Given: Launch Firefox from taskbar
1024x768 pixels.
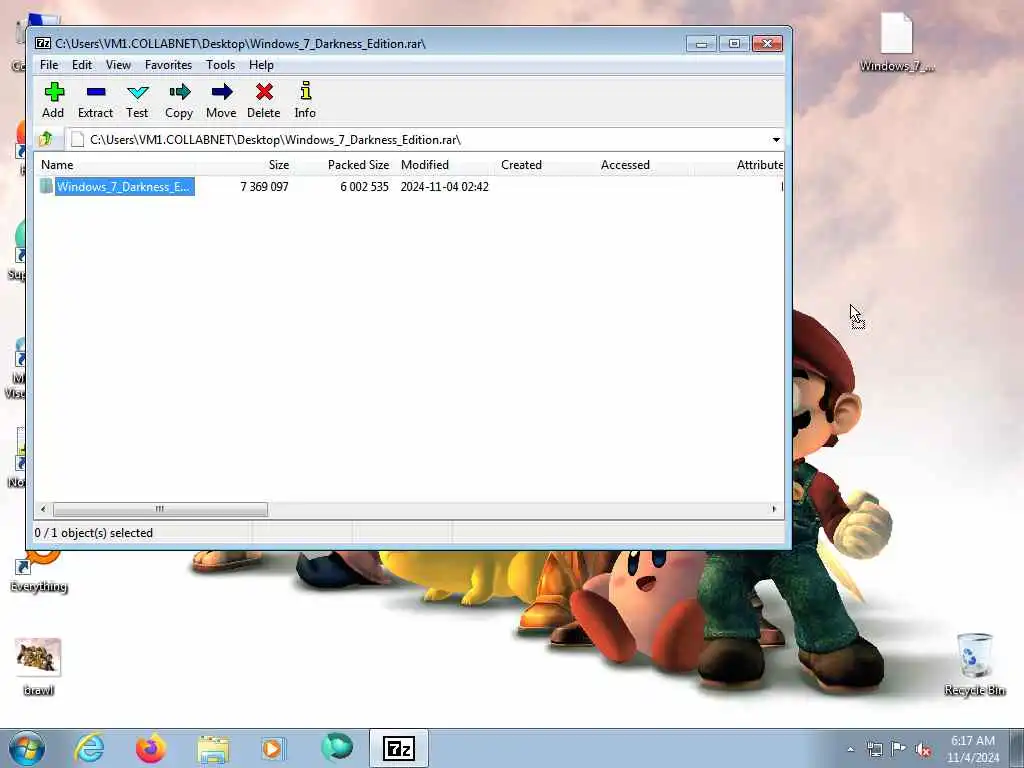Looking at the screenshot, I should (x=150, y=748).
